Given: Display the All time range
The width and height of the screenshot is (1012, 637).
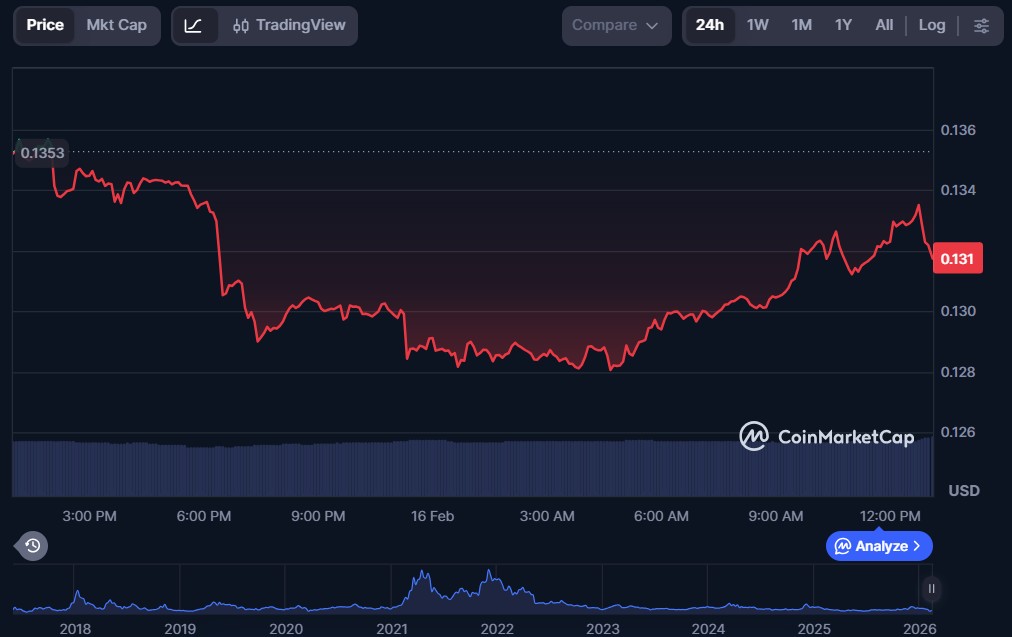Looking at the screenshot, I should pyautogui.click(x=884, y=25).
